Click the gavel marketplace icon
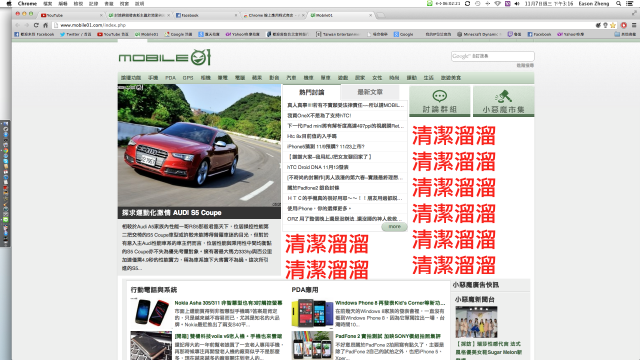The width and height of the screenshot is (640, 360). pos(503,96)
